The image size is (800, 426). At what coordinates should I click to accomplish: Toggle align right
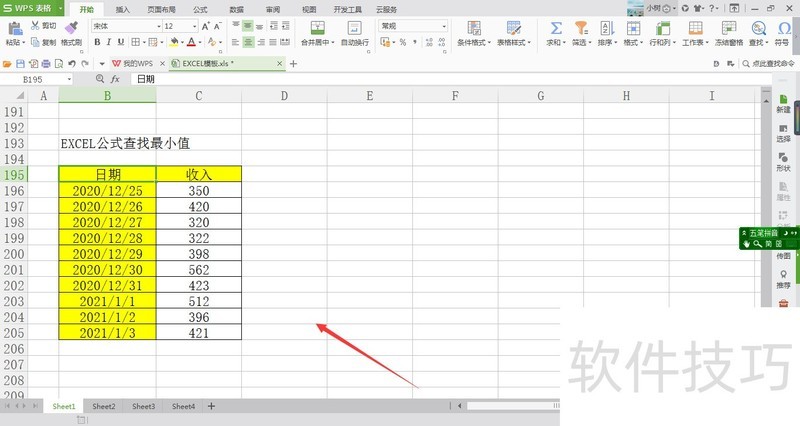[x=261, y=42]
